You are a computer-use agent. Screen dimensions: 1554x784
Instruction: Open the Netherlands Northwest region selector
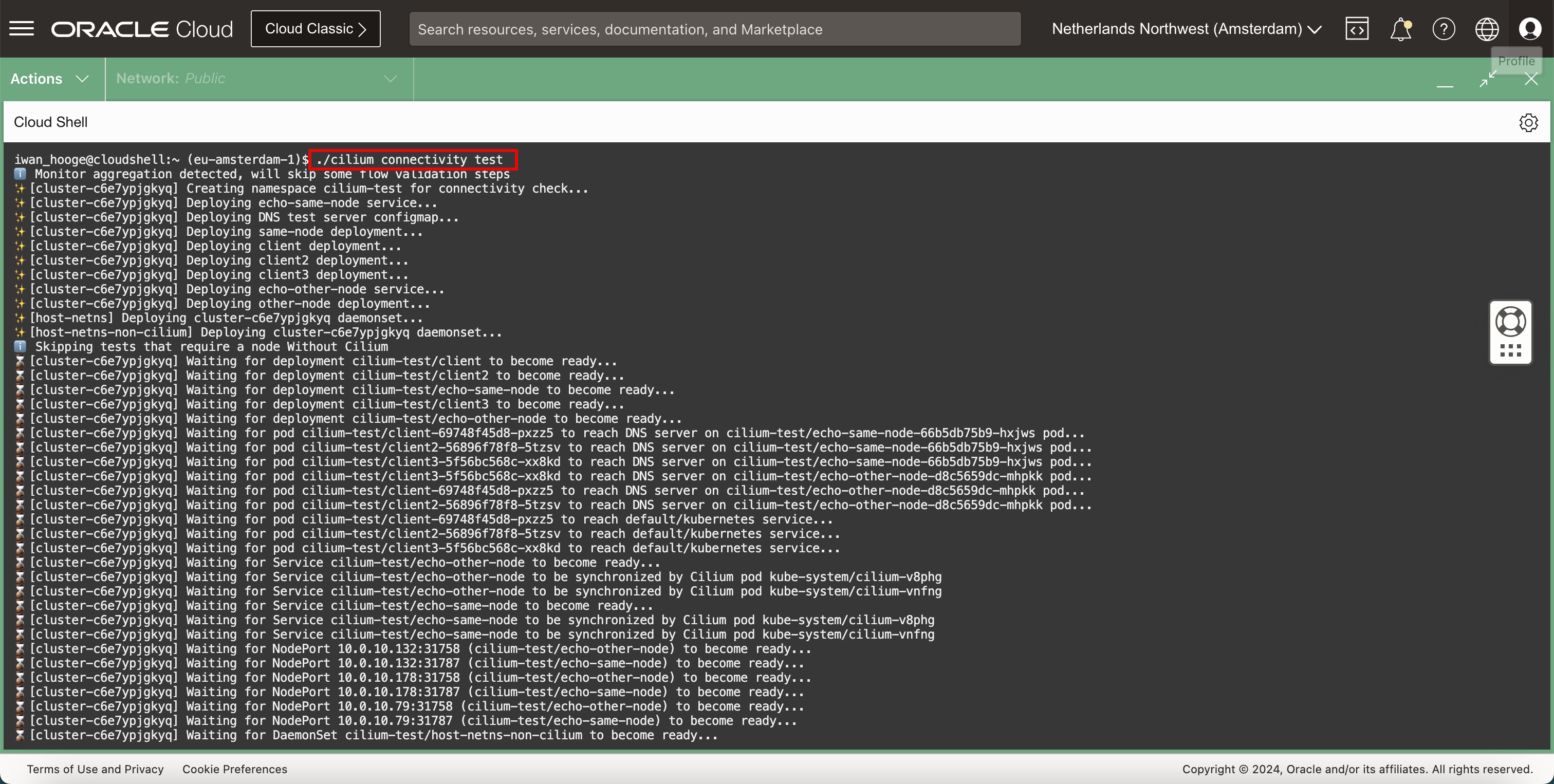pyautogui.click(x=1186, y=28)
